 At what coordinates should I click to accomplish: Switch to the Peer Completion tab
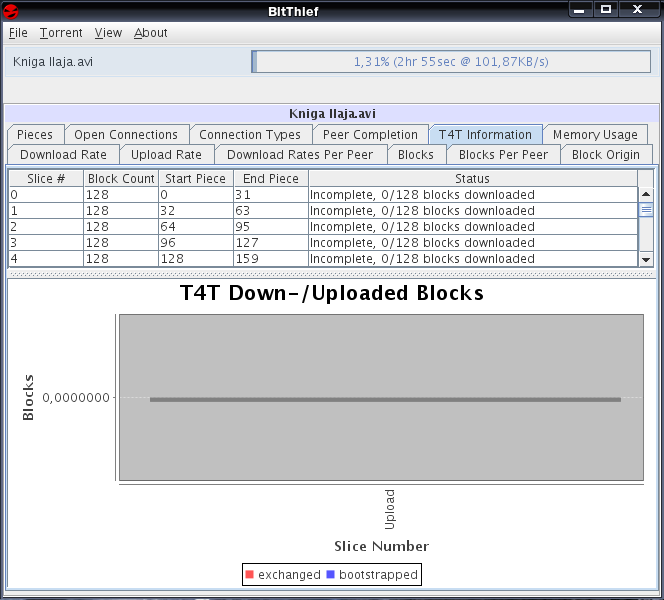tap(370, 135)
